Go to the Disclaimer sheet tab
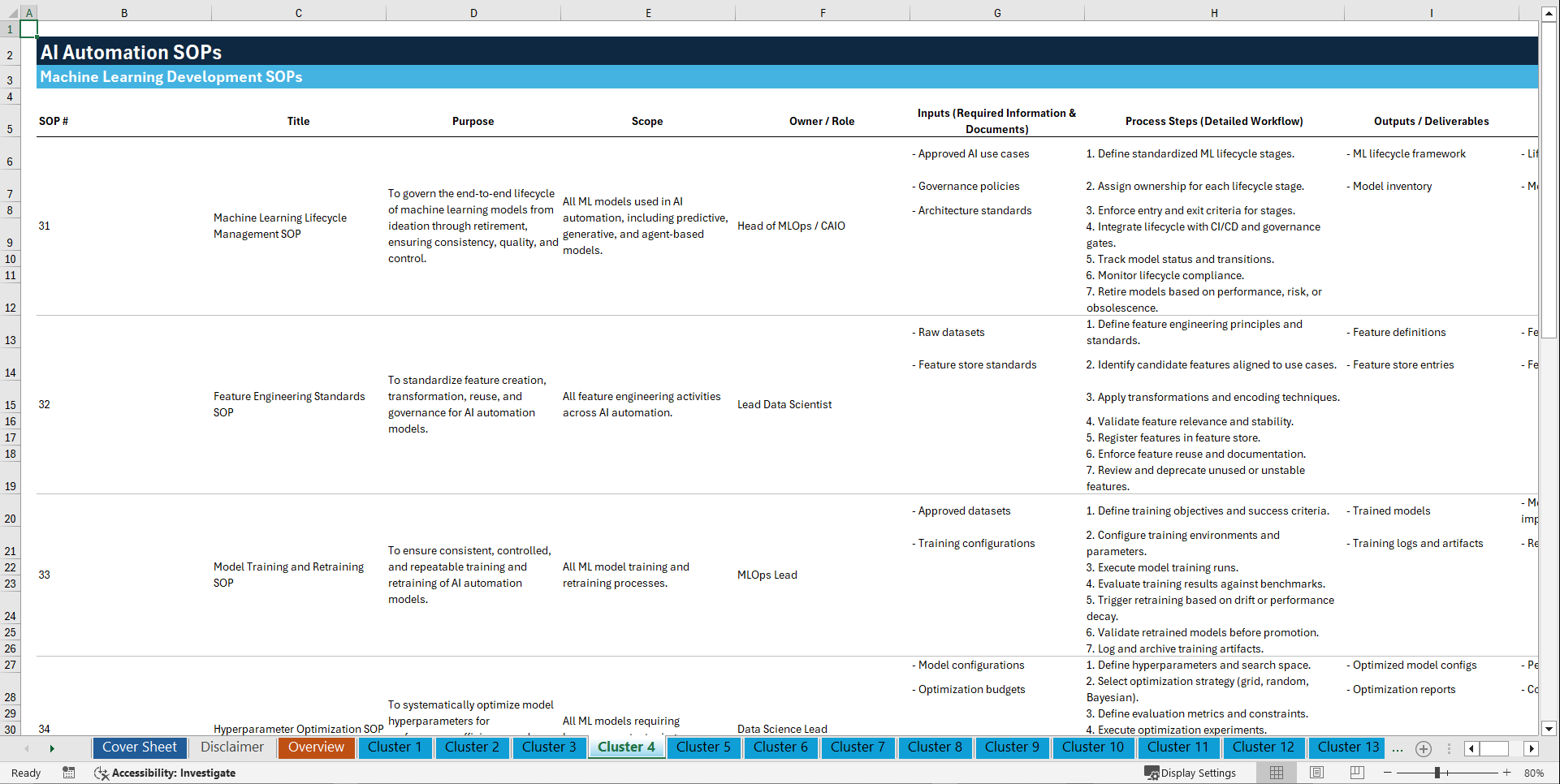 point(231,747)
